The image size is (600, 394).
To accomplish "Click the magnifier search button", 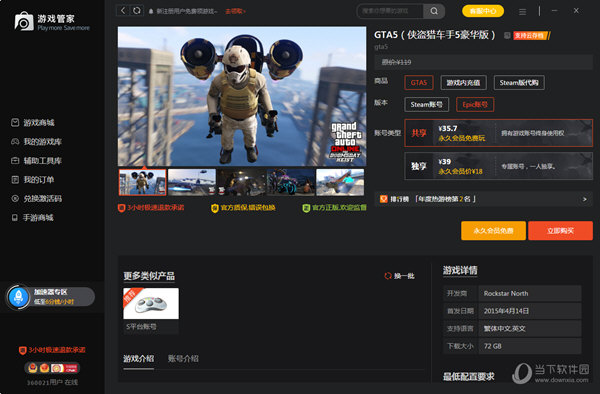I will [x=434, y=11].
